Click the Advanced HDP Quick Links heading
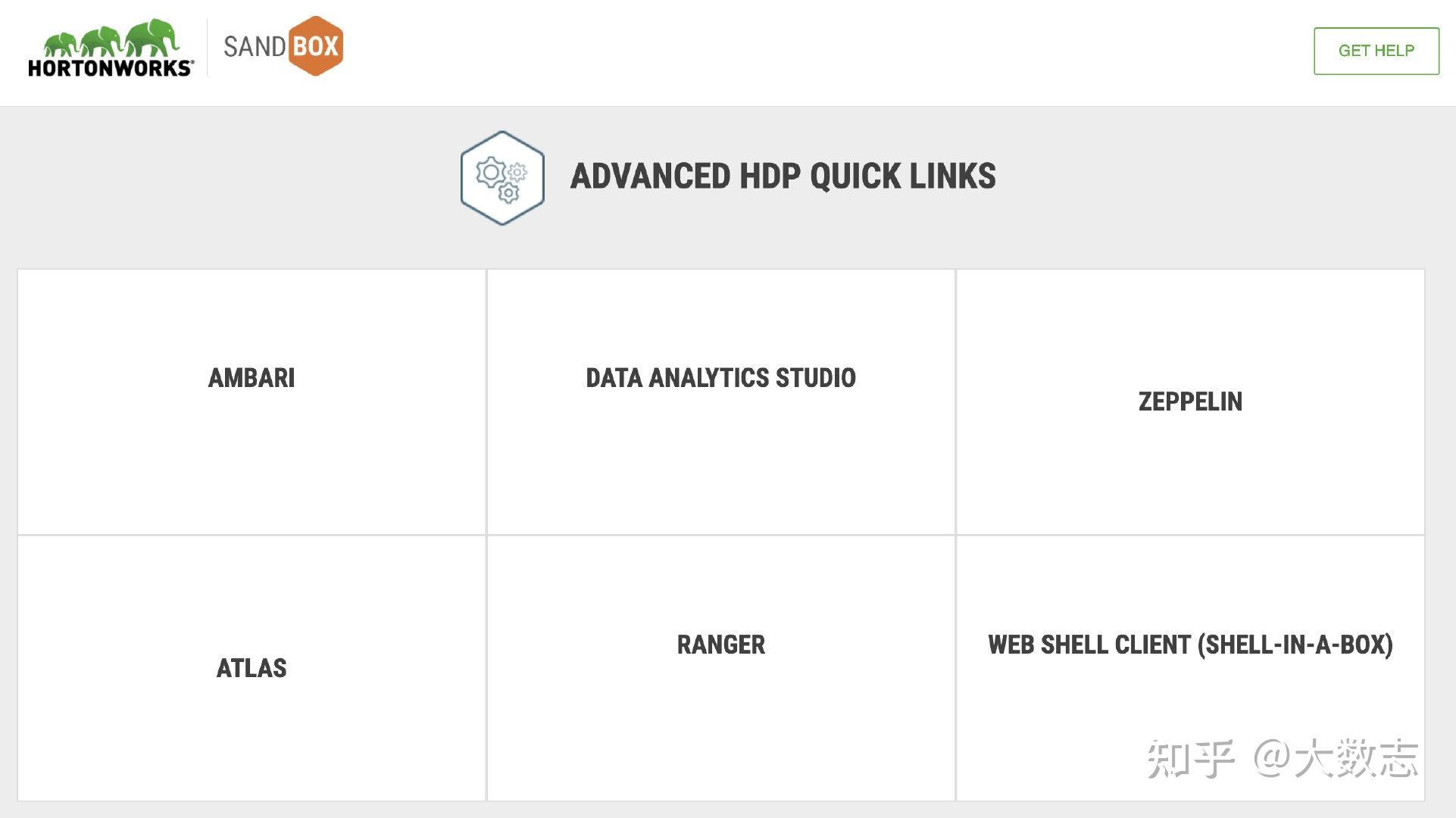Image resolution: width=1456 pixels, height=818 pixels. [783, 176]
